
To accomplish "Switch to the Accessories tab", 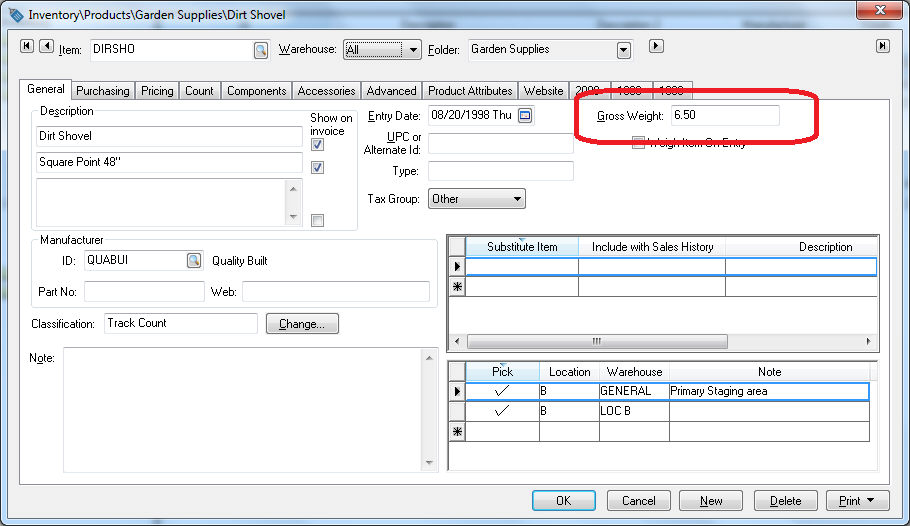I will (x=326, y=91).
